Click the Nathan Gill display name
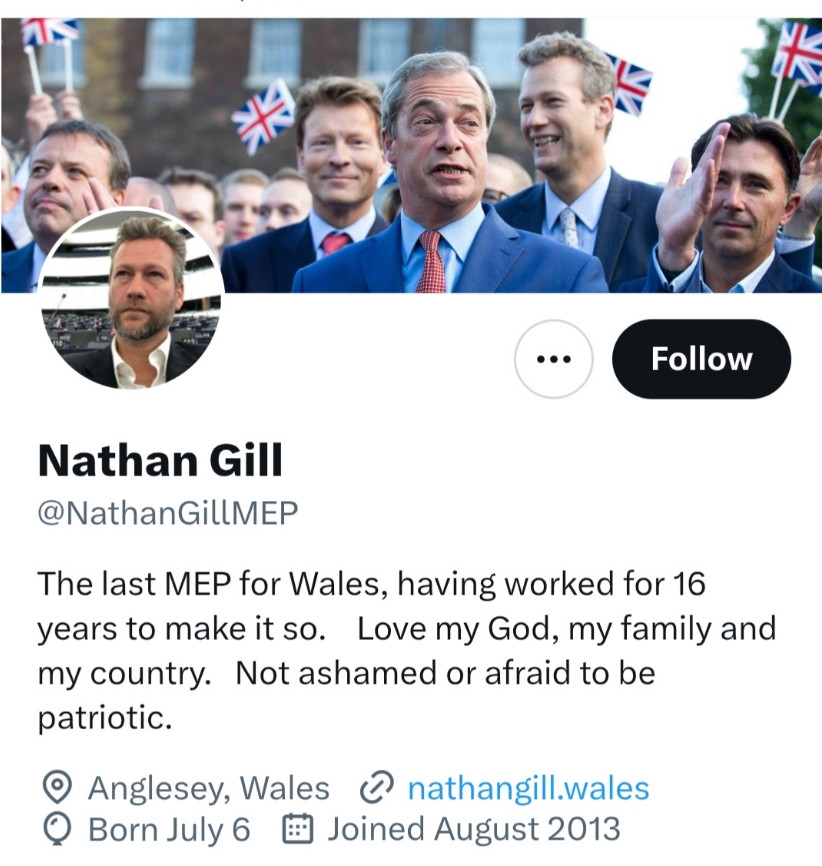Viewport: 822px width, 866px height. click(x=160, y=461)
